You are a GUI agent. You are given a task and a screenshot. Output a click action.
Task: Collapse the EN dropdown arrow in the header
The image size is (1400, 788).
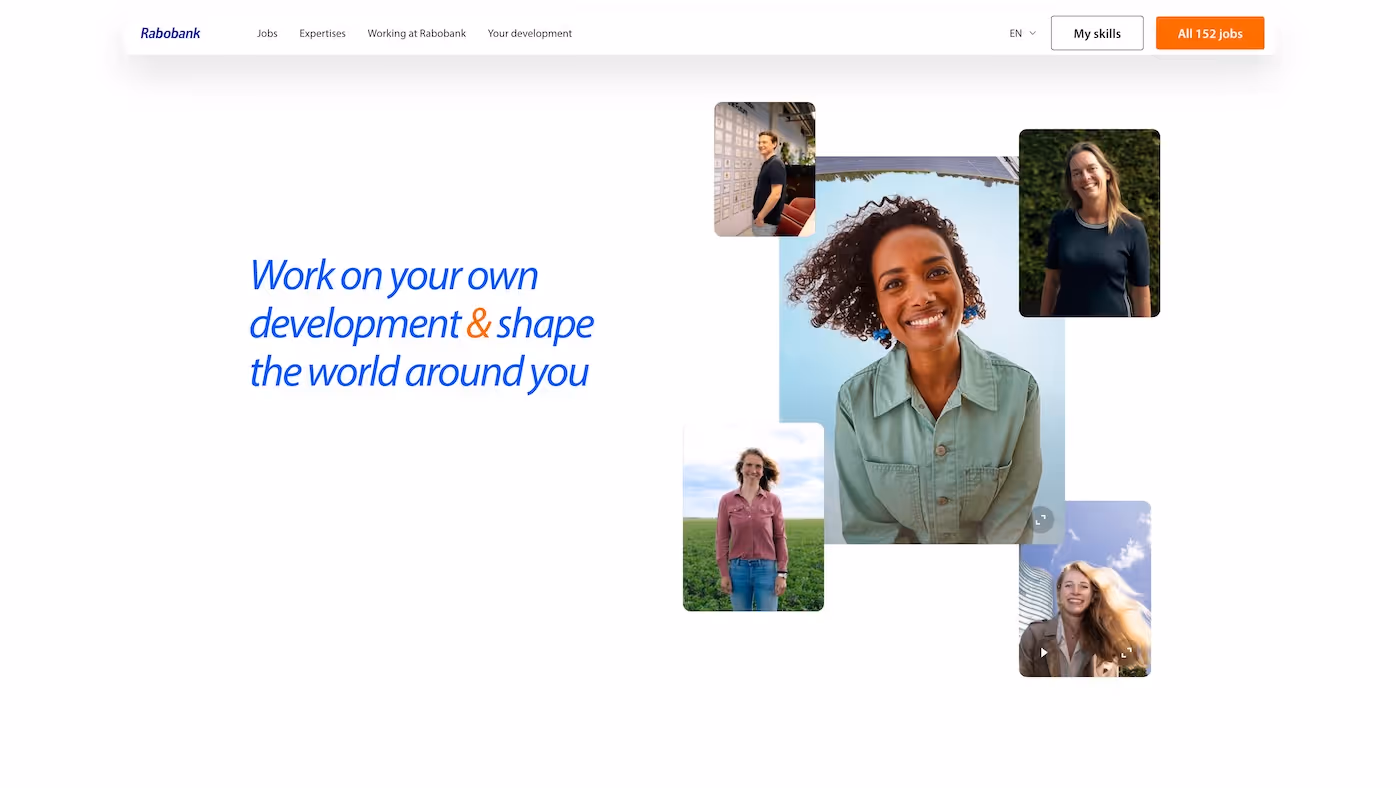point(1031,31)
